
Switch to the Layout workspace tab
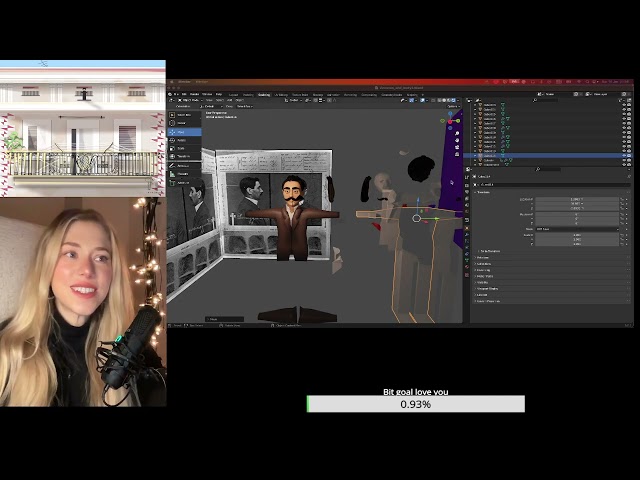tap(233, 95)
